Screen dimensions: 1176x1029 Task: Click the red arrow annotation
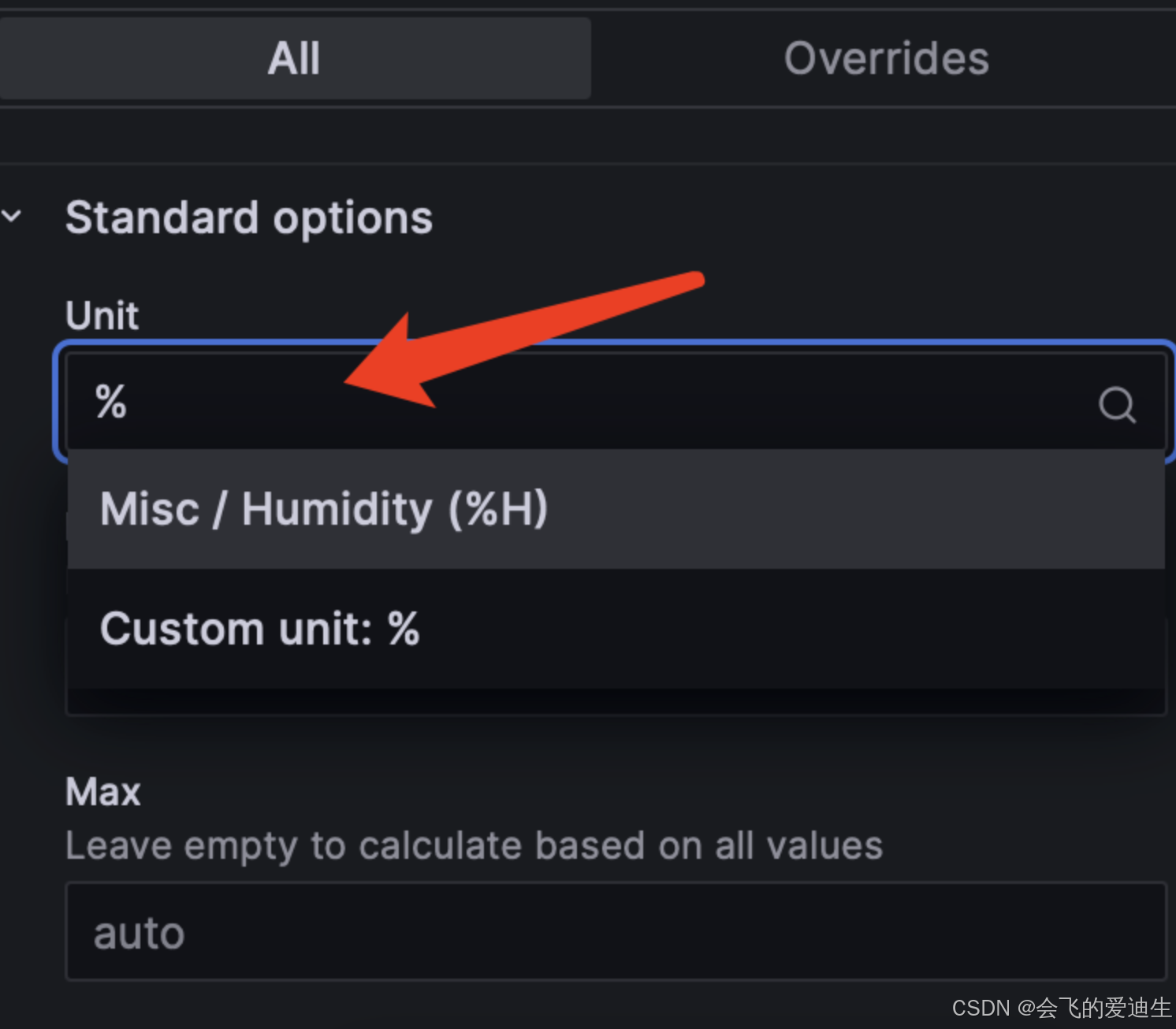pyautogui.click(x=523, y=339)
